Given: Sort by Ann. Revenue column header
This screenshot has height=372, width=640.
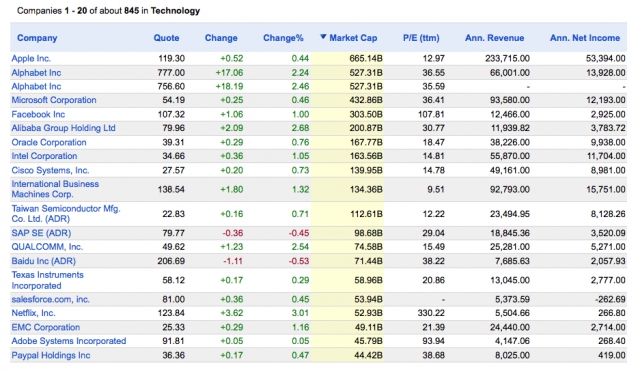Looking at the screenshot, I should 494,38.
